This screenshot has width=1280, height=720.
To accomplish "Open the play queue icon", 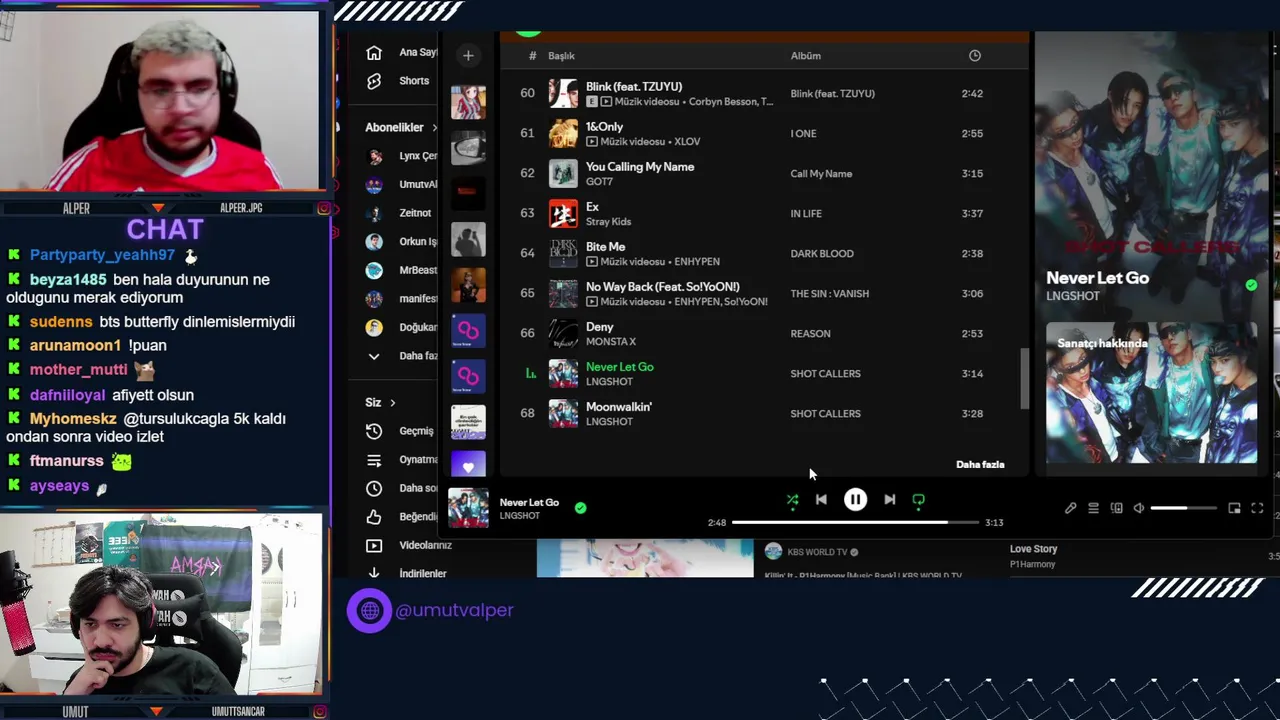I will point(1093,508).
